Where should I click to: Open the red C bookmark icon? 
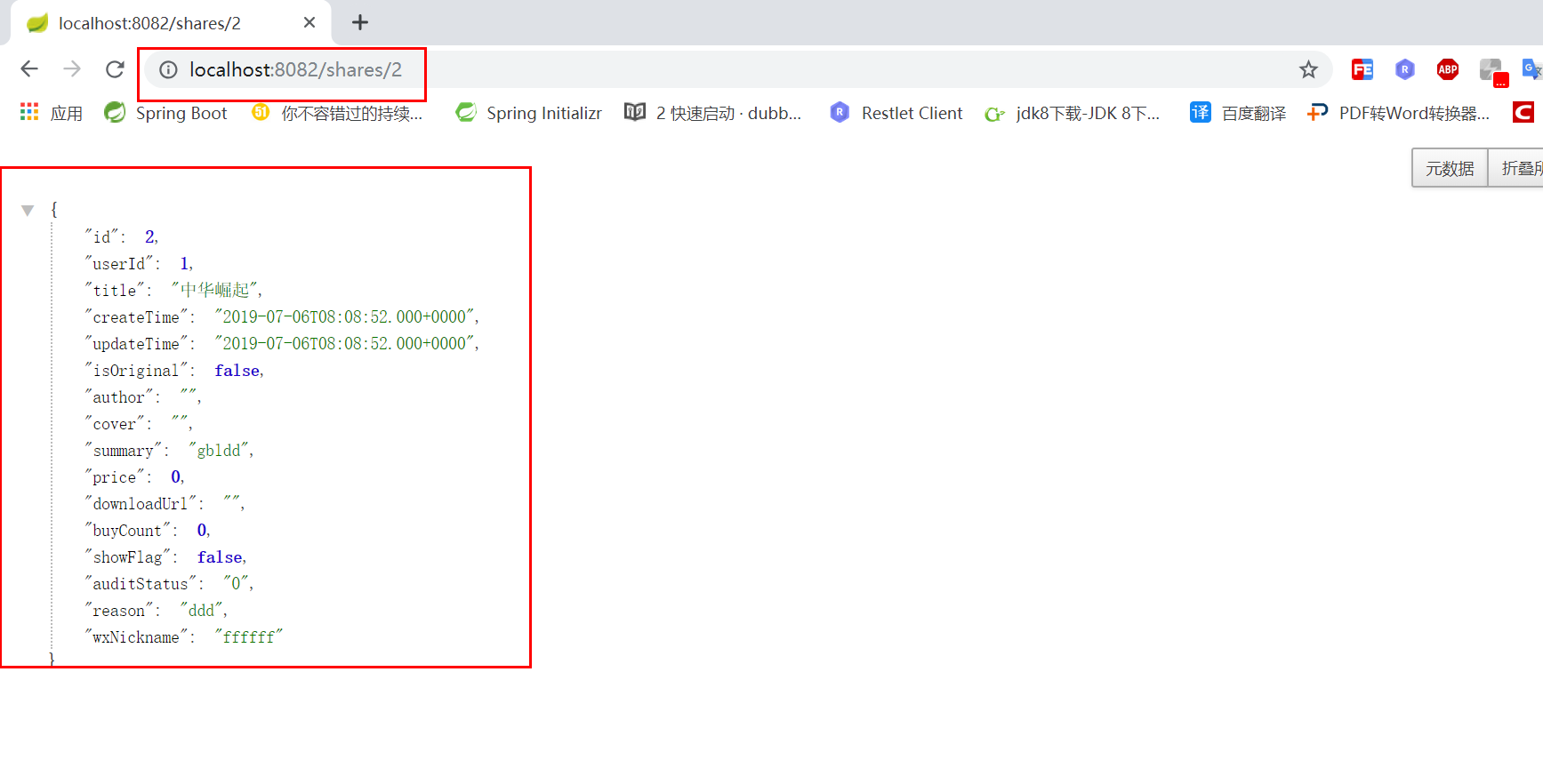click(x=1523, y=112)
